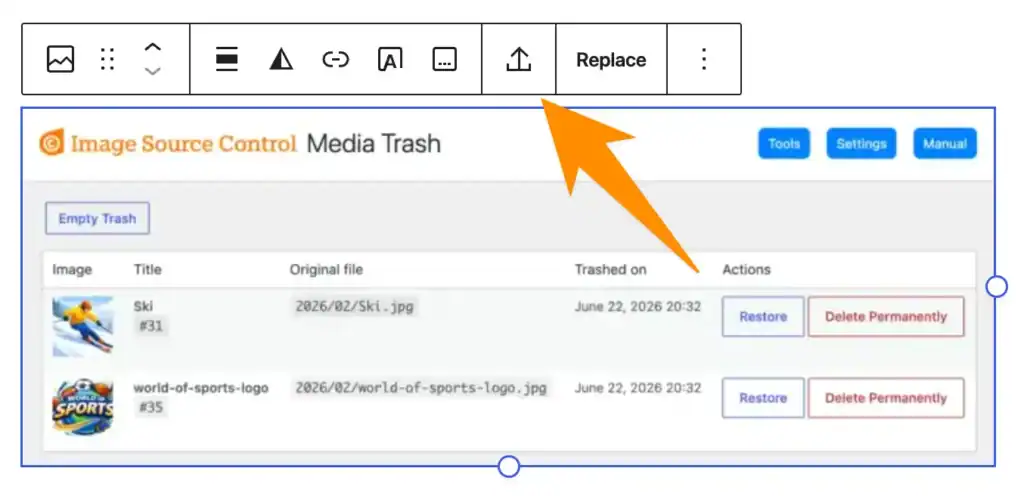Click the right-edge image resize handle

click(x=996, y=286)
